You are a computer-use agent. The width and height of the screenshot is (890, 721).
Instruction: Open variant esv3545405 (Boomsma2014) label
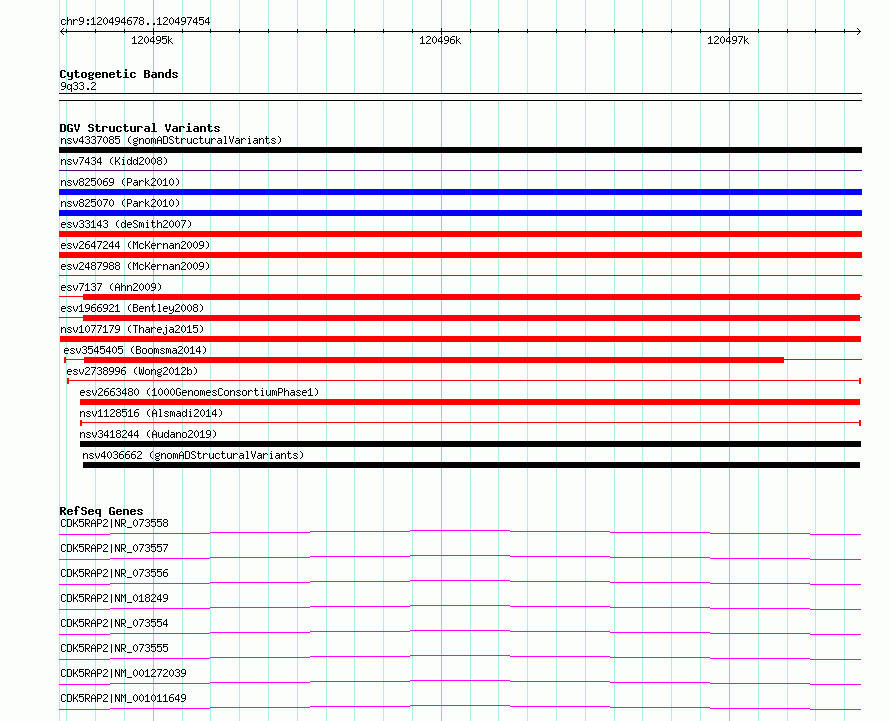click(x=135, y=350)
